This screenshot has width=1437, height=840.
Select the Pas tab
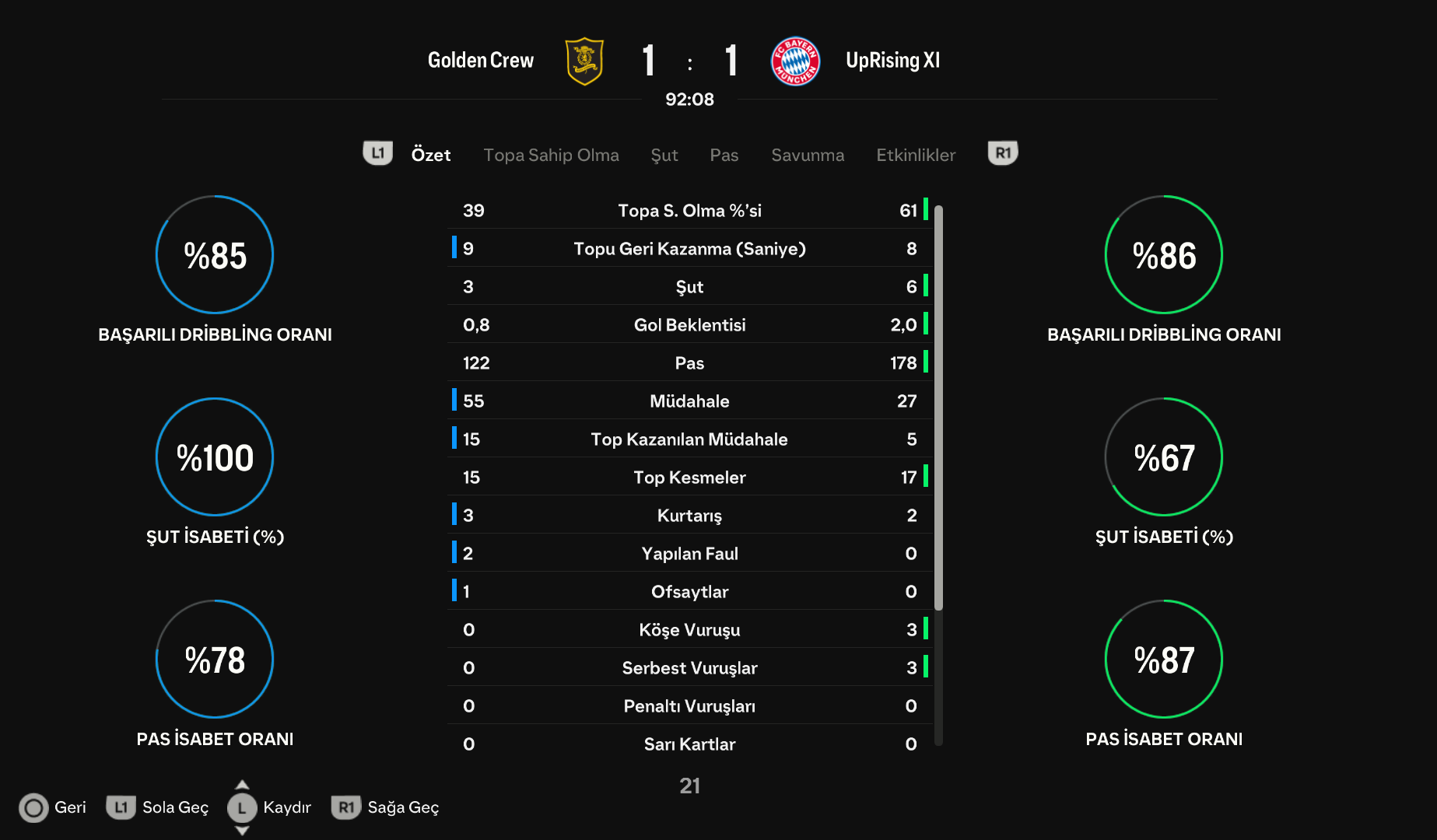tap(724, 155)
